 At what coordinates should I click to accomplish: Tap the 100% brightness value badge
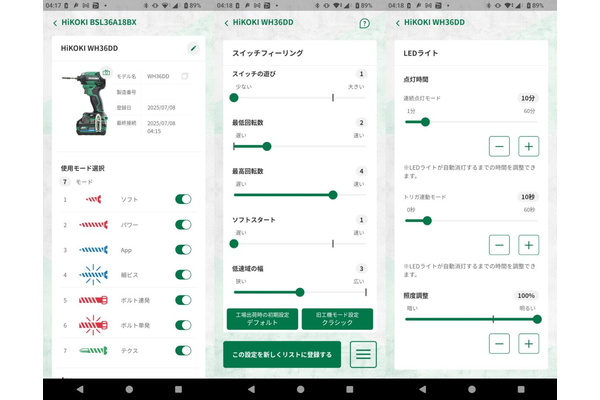[526, 296]
